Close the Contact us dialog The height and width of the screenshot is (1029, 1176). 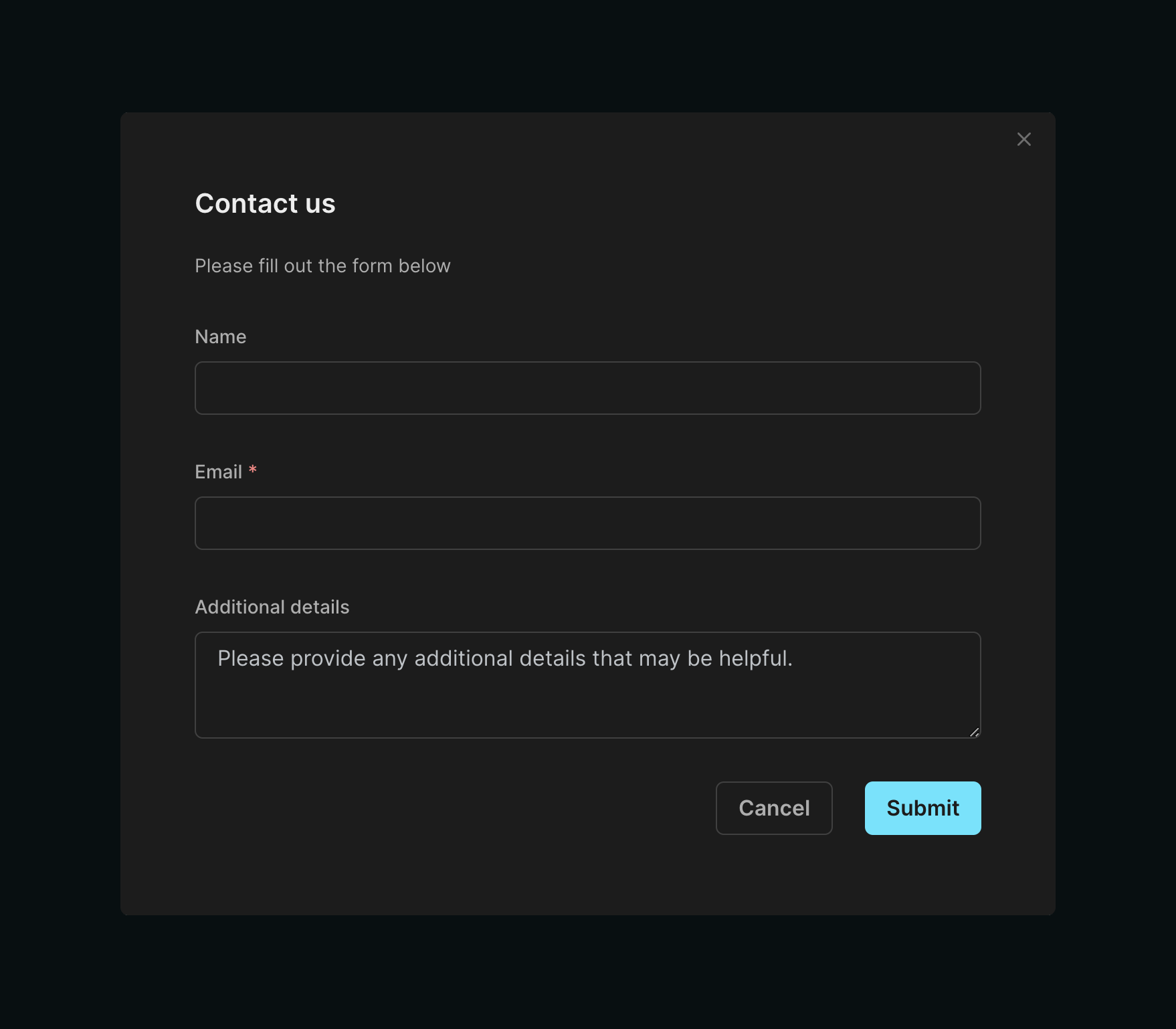(1023, 139)
